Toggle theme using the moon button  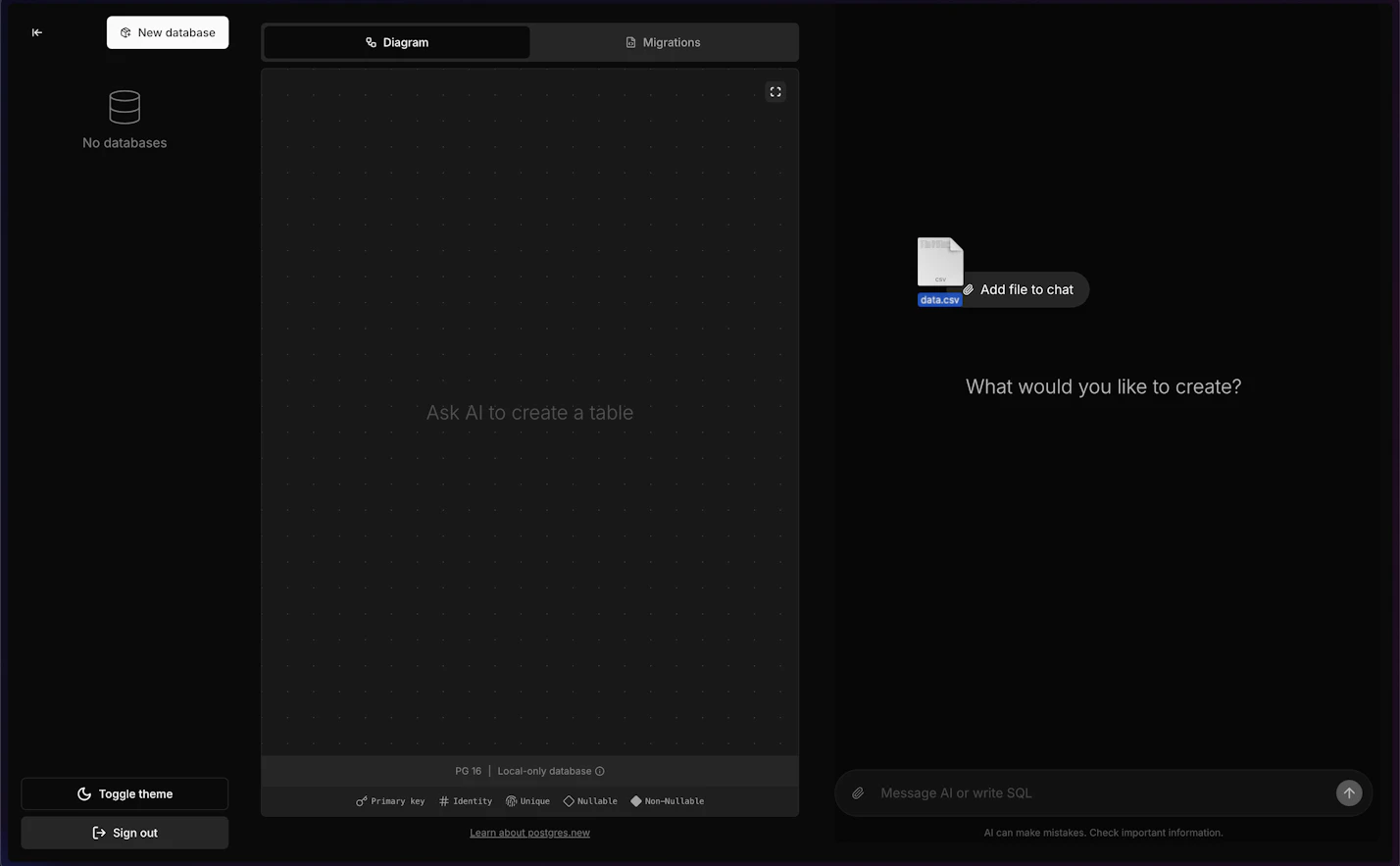[x=125, y=794]
